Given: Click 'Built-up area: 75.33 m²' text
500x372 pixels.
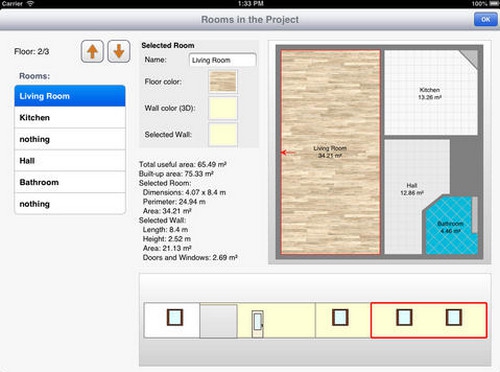Looking at the screenshot, I should pos(176,174).
